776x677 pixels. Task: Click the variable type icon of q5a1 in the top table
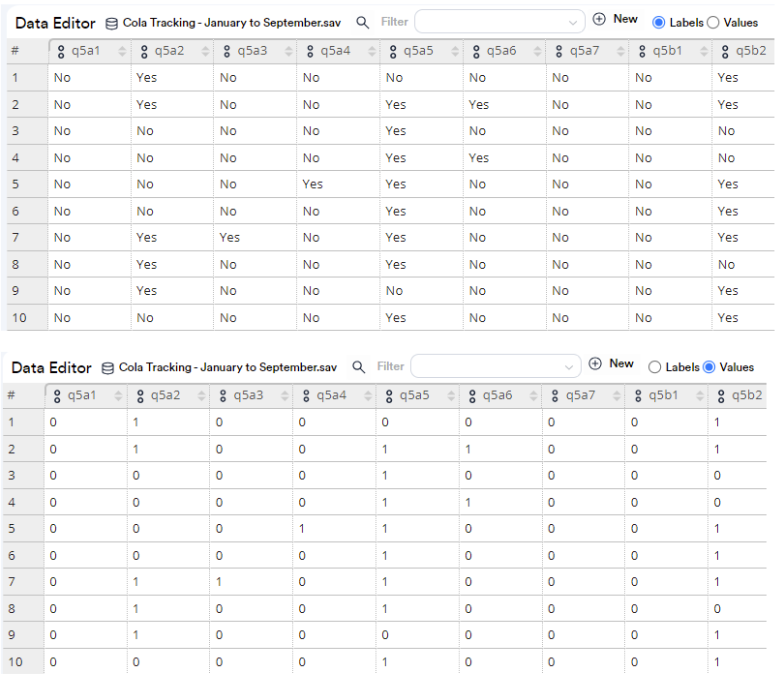pos(61,51)
